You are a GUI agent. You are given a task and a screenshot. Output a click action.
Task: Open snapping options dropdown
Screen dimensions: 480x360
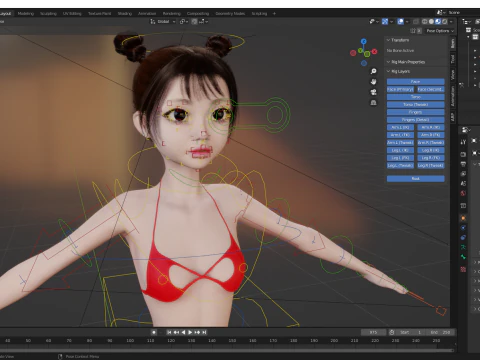tap(204, 21)
